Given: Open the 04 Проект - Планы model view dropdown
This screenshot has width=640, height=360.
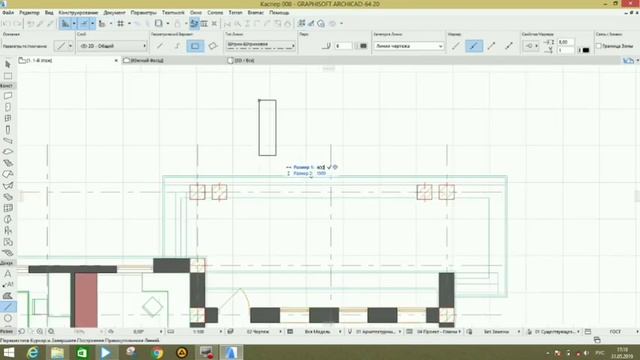Looking at the screenshot, I should pyautogui.click(x=439, y=332).
